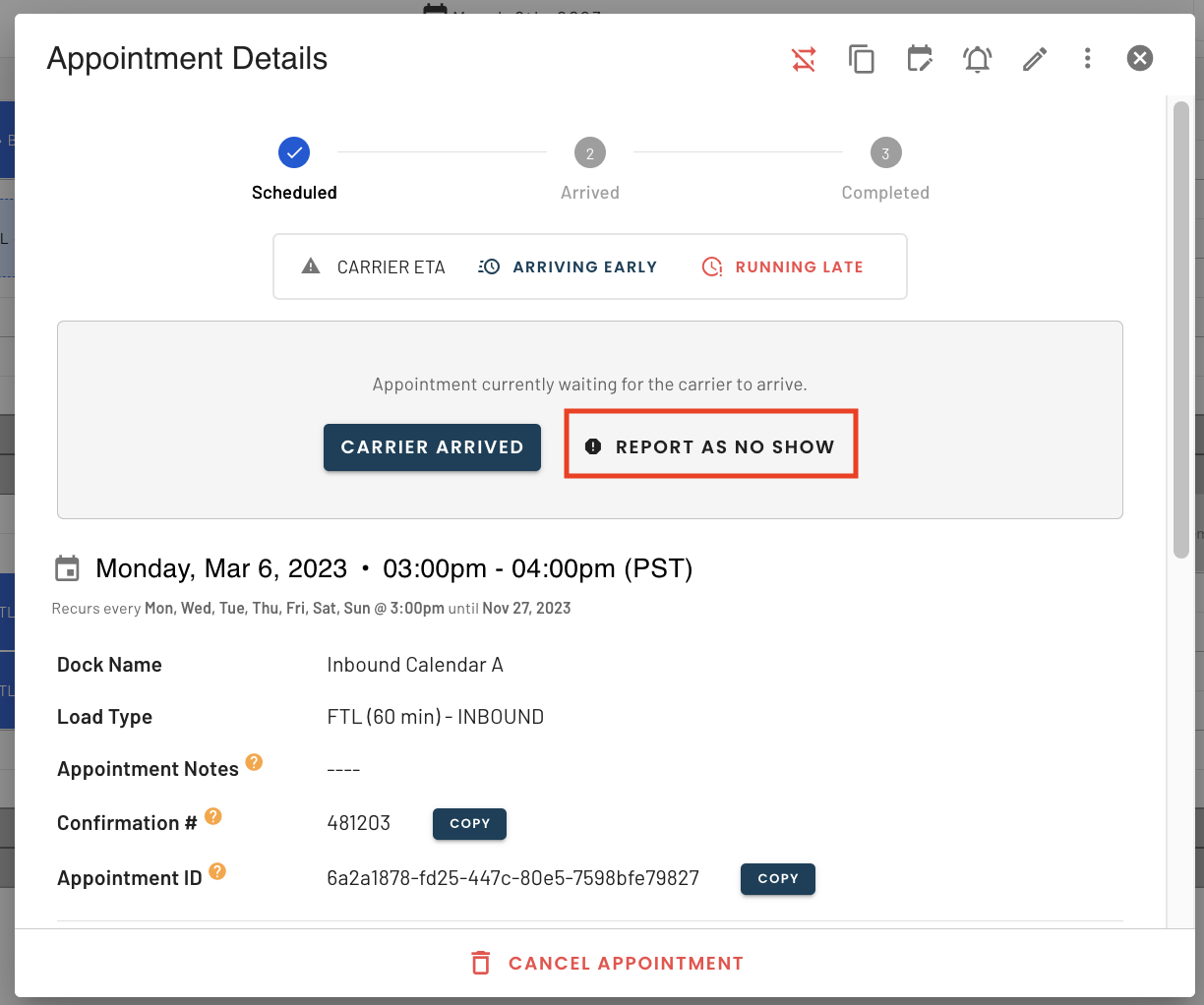1204x1005 pixels.
Task: Select the Scheduled step checkmark
Action: [x=294, y=152]
